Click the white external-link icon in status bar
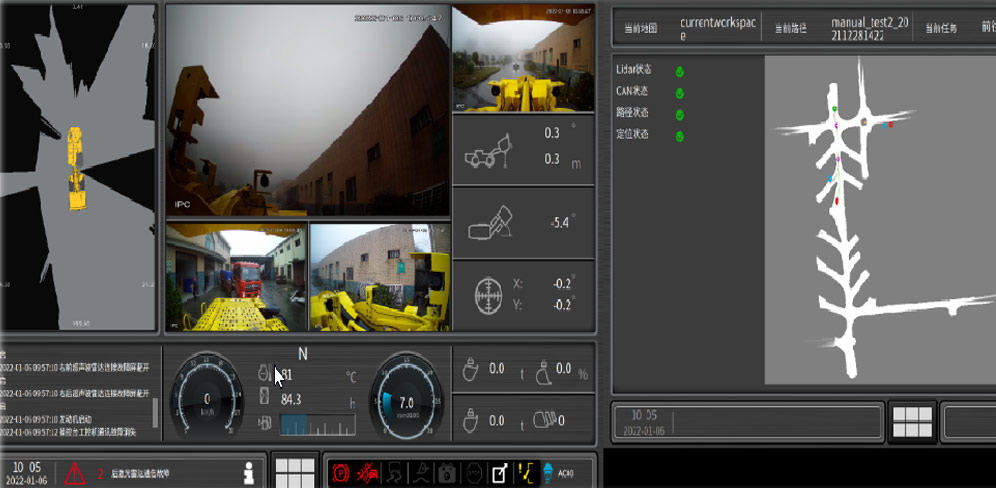 click(x=498, y=473)
